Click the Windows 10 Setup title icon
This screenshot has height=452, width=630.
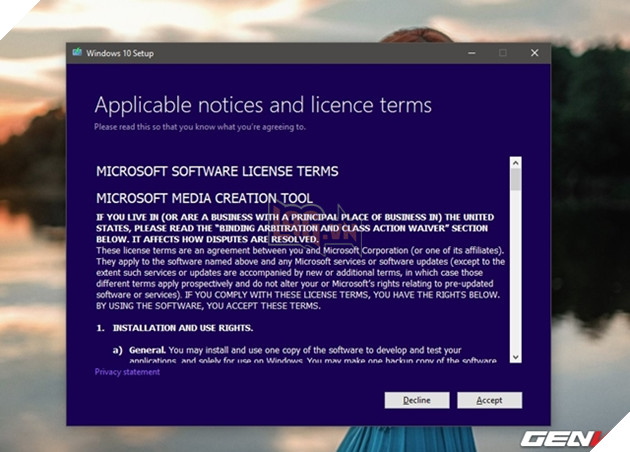[77, 53]
